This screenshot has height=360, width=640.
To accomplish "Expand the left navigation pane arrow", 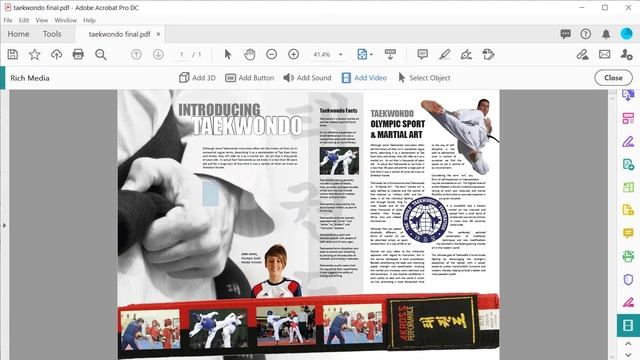I will [x=4, y=225].
